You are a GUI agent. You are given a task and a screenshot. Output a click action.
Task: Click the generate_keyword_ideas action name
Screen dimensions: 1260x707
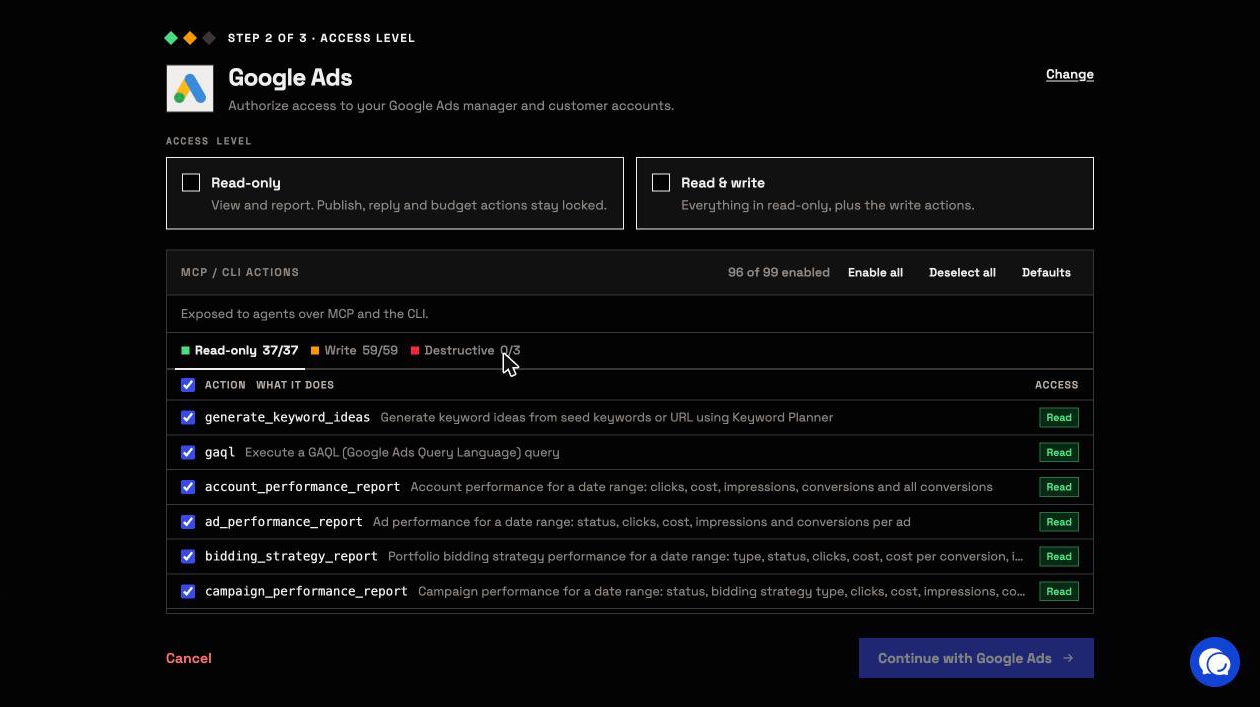(287, 417)
